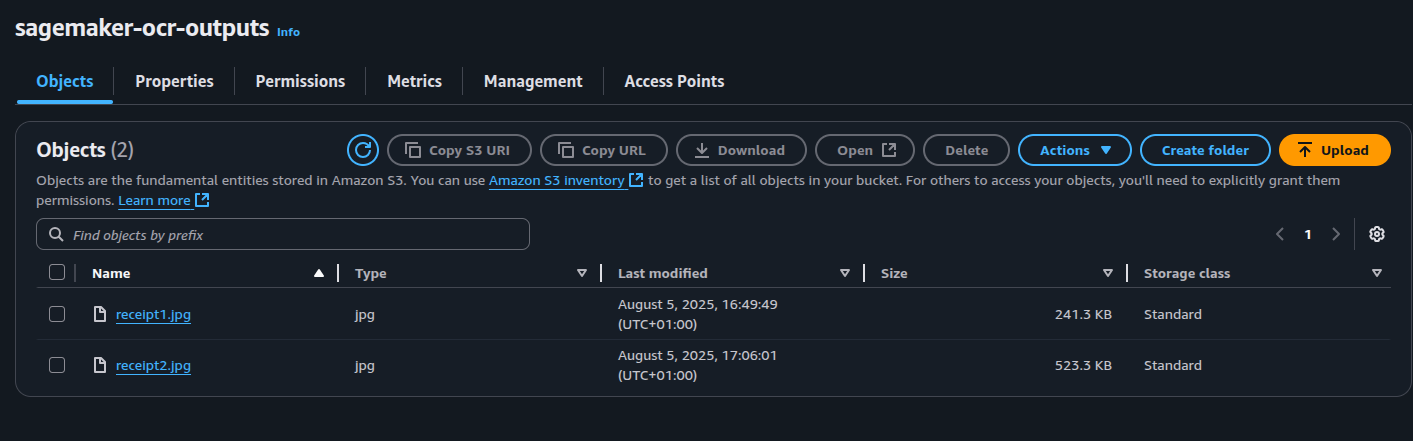Screen dimensions: 1413x441
Task: Select all objects header checkbox
Action: coord(57,272)
